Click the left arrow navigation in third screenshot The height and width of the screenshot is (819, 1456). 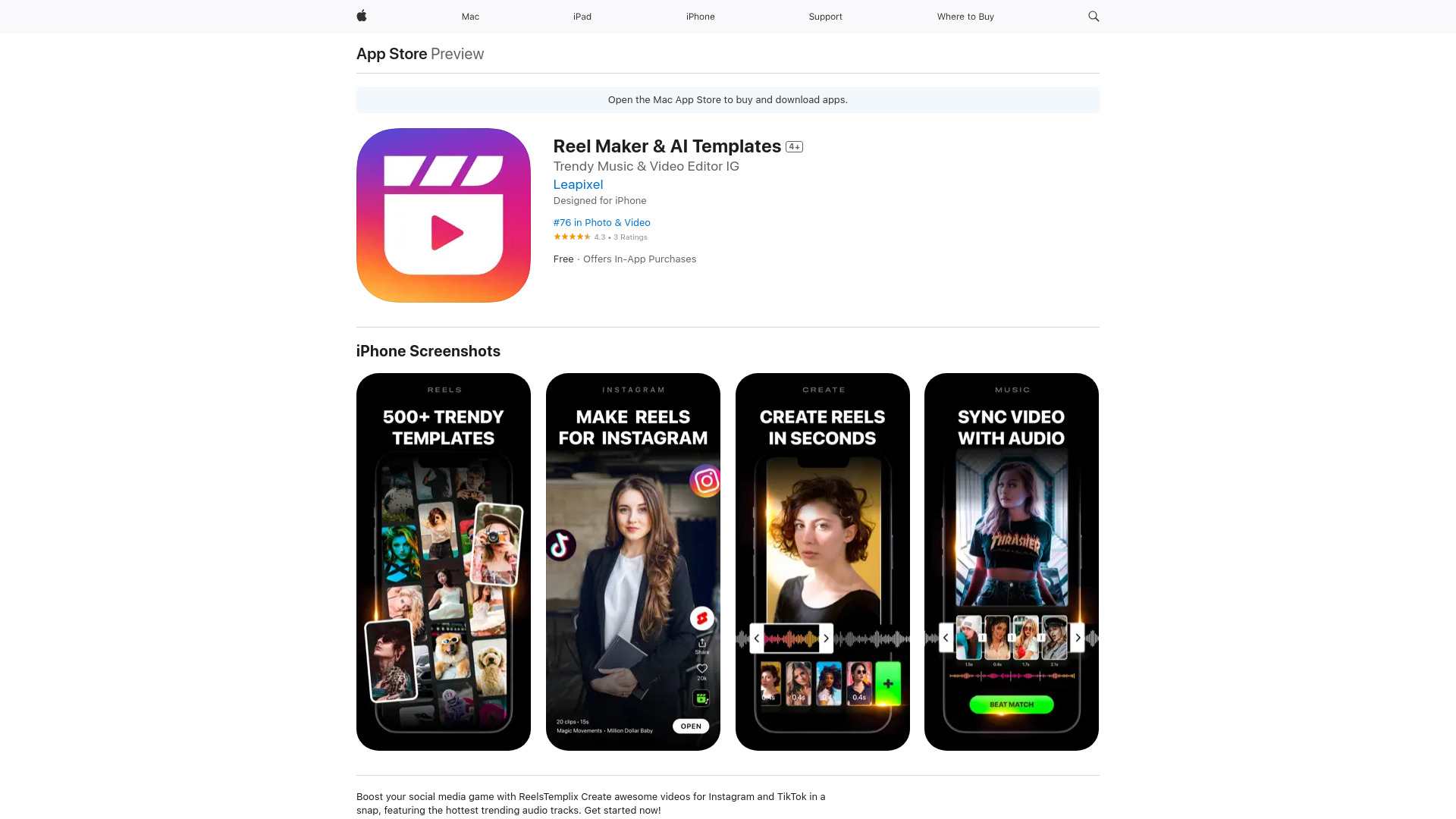pos(757,638)
